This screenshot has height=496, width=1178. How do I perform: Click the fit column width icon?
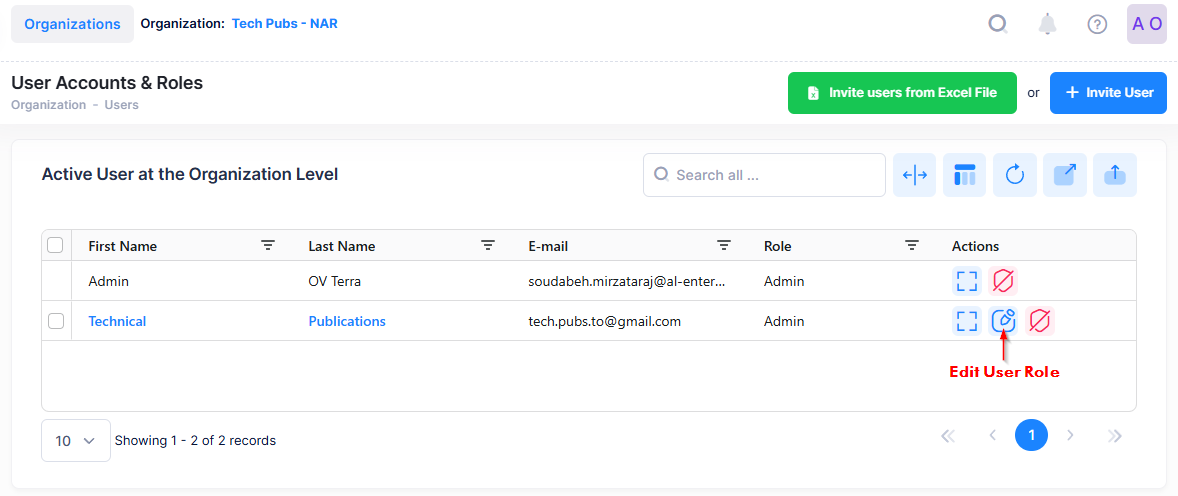pyautogui.click(x=915, y=175)
